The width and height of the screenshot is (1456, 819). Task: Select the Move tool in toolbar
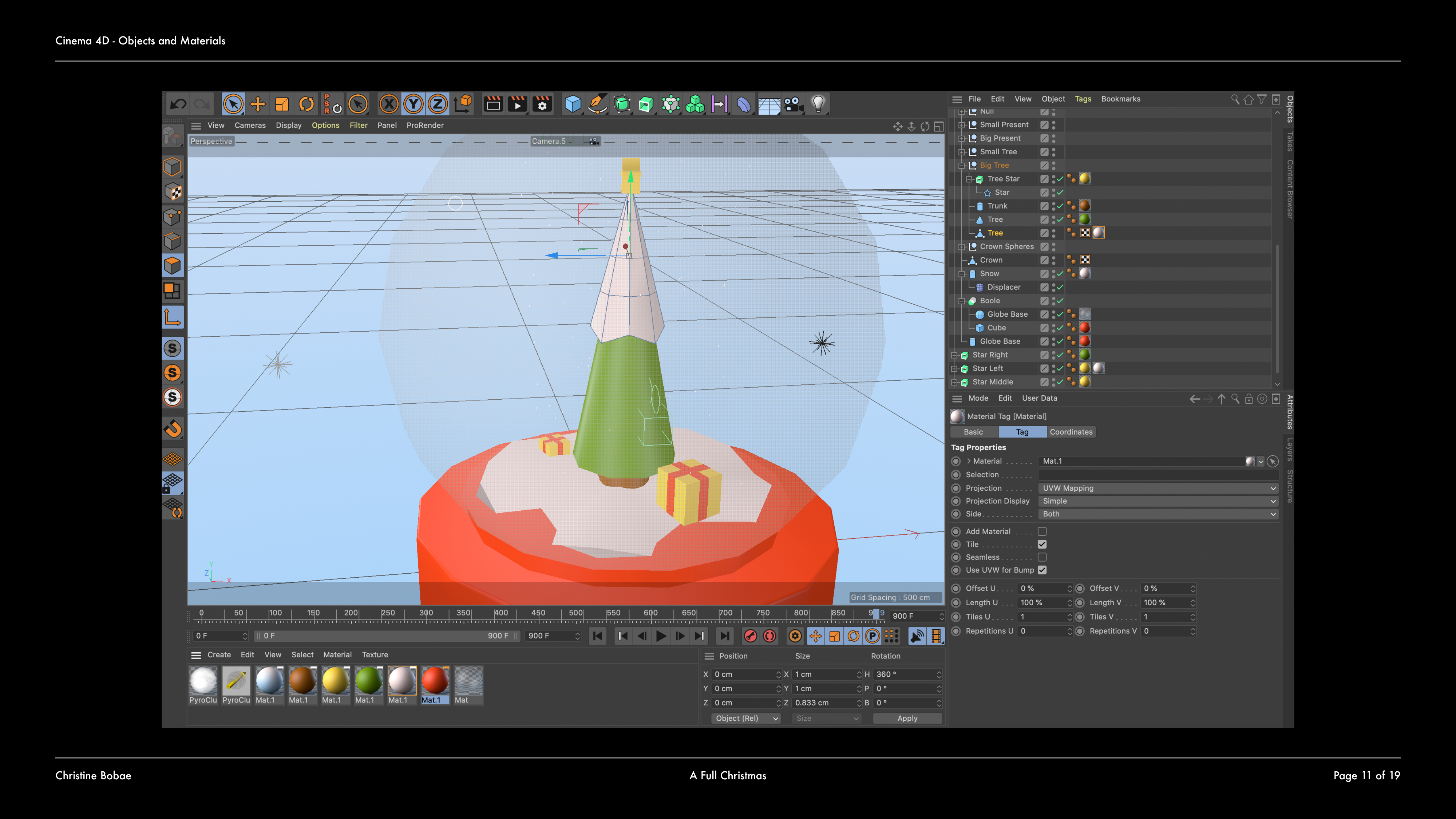(x=258, y=104)
